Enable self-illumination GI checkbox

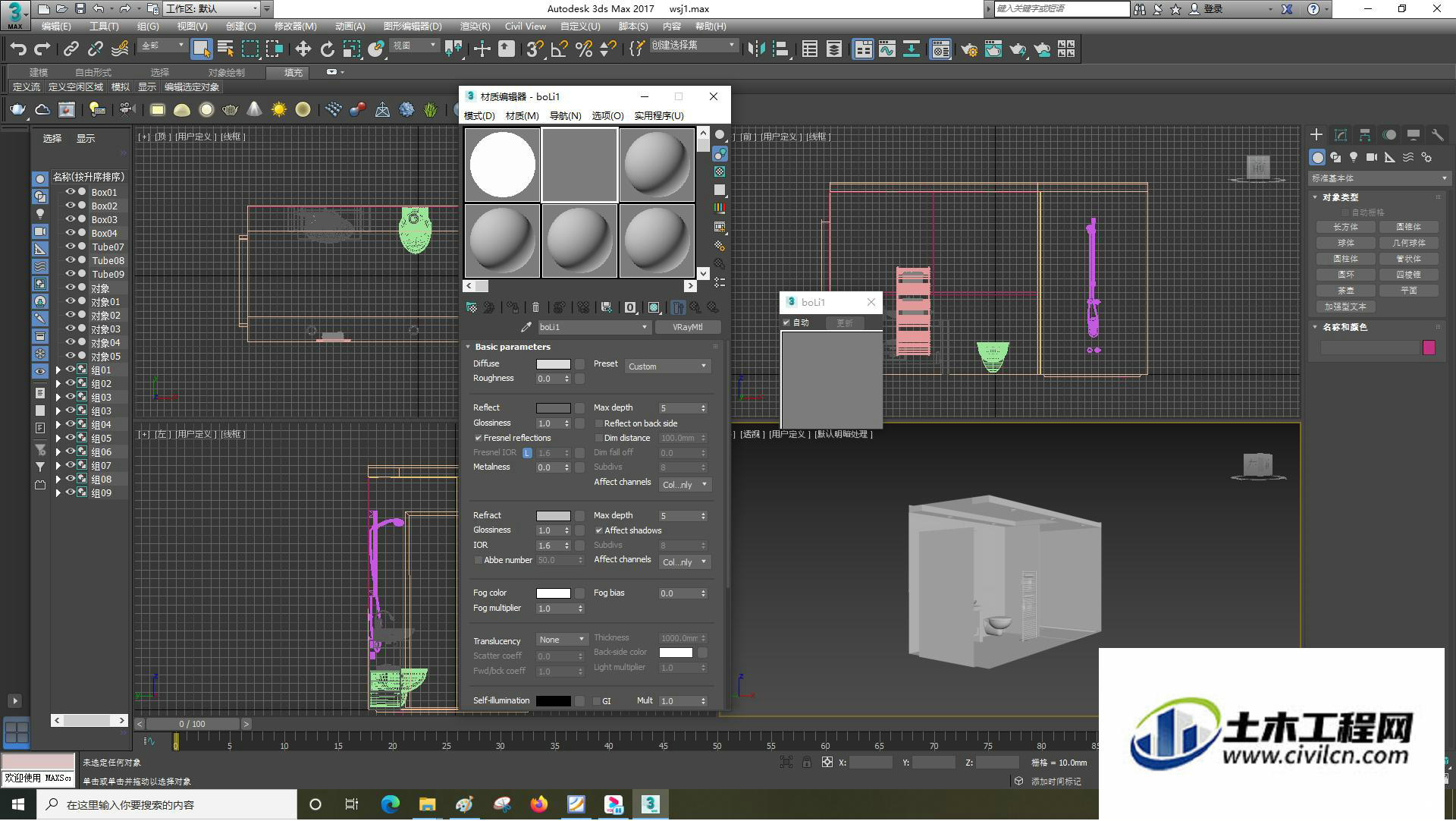[x=597, y=702]
